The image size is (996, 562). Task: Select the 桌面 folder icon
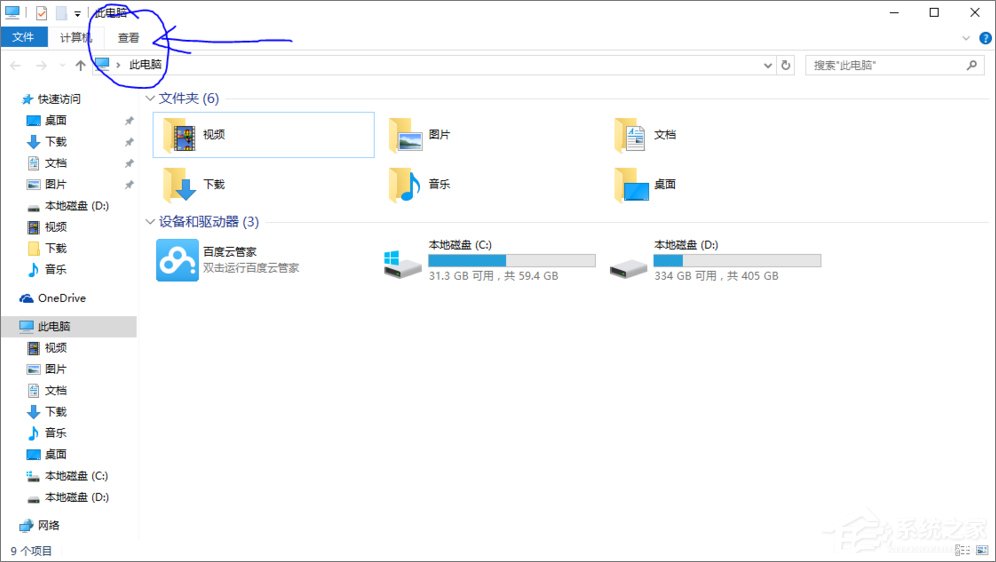tap(631, 184)
